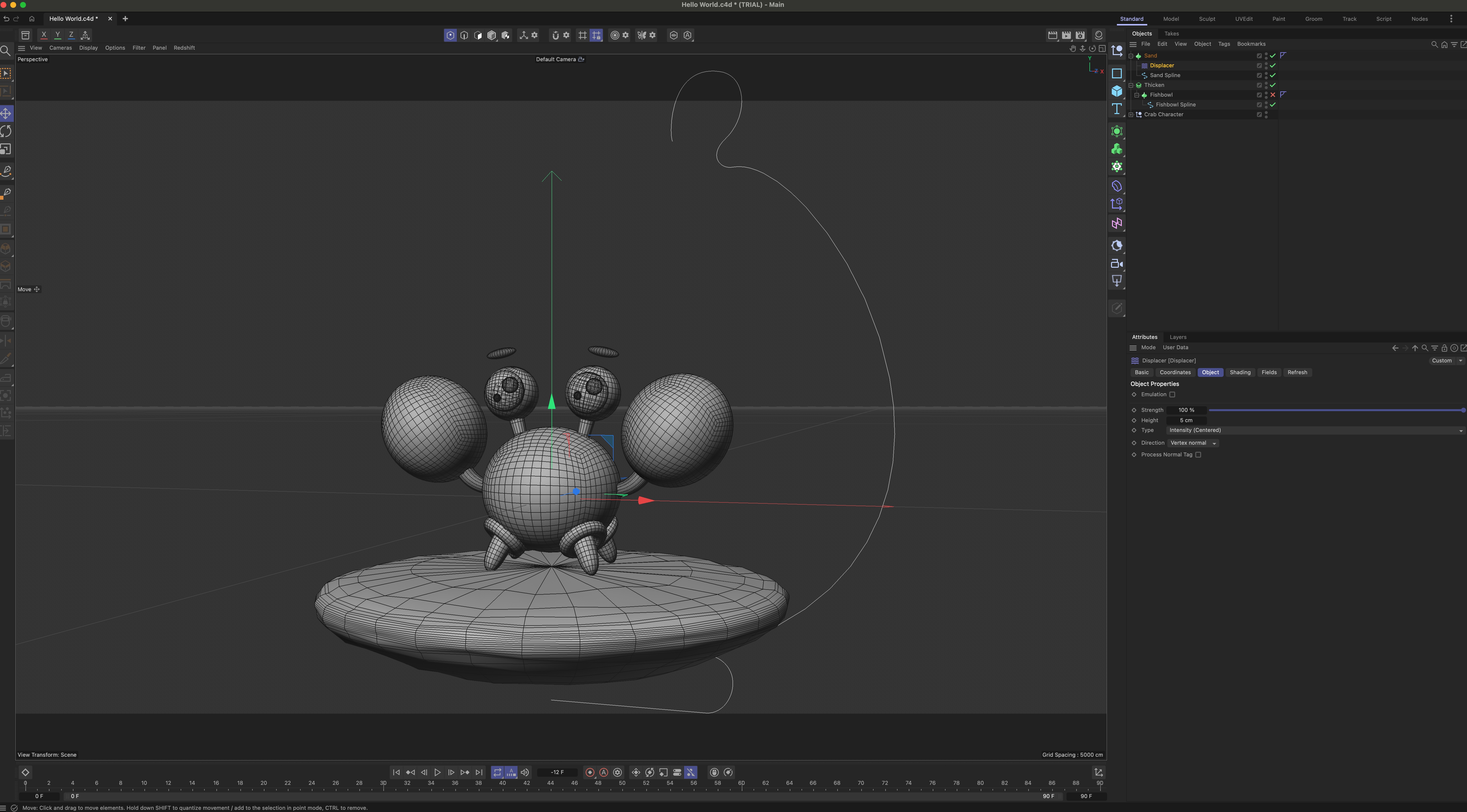Add a Text object from the palette
This screenshot has height=812, width=1467.
point(1117,109)
